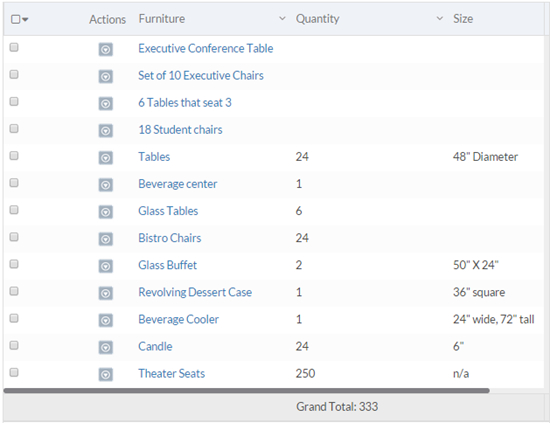
Task: Select the Glass Buffet row checkbox
Action: pyautogui.click(x=14, y=264)
